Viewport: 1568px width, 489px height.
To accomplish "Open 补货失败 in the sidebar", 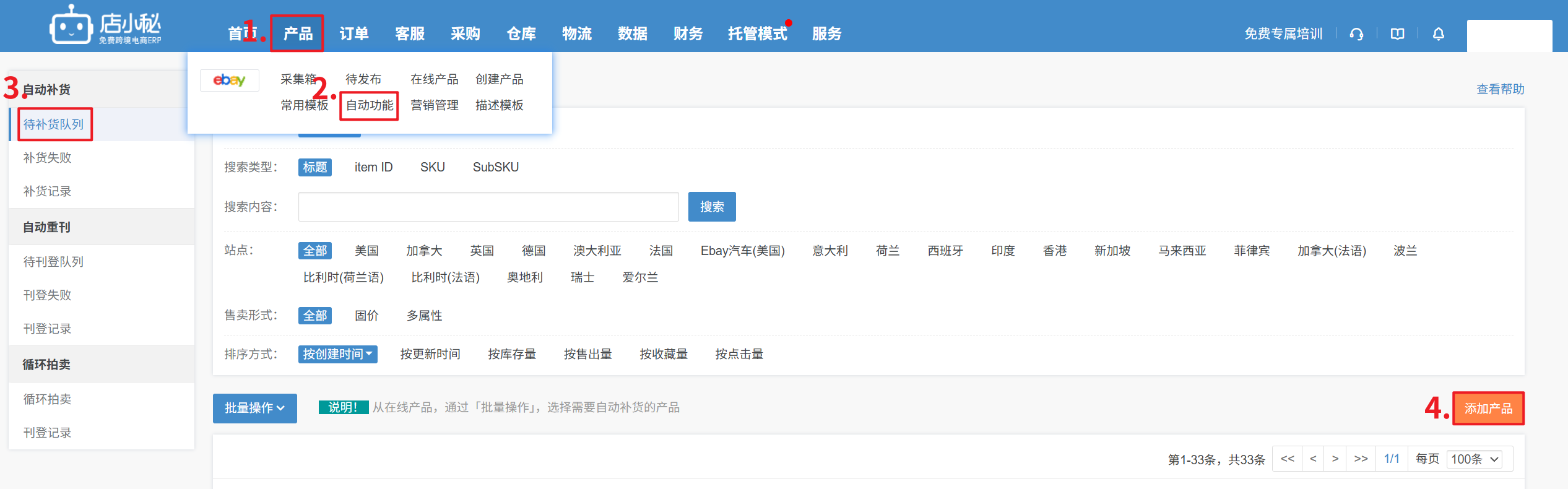I will (48, 158).
